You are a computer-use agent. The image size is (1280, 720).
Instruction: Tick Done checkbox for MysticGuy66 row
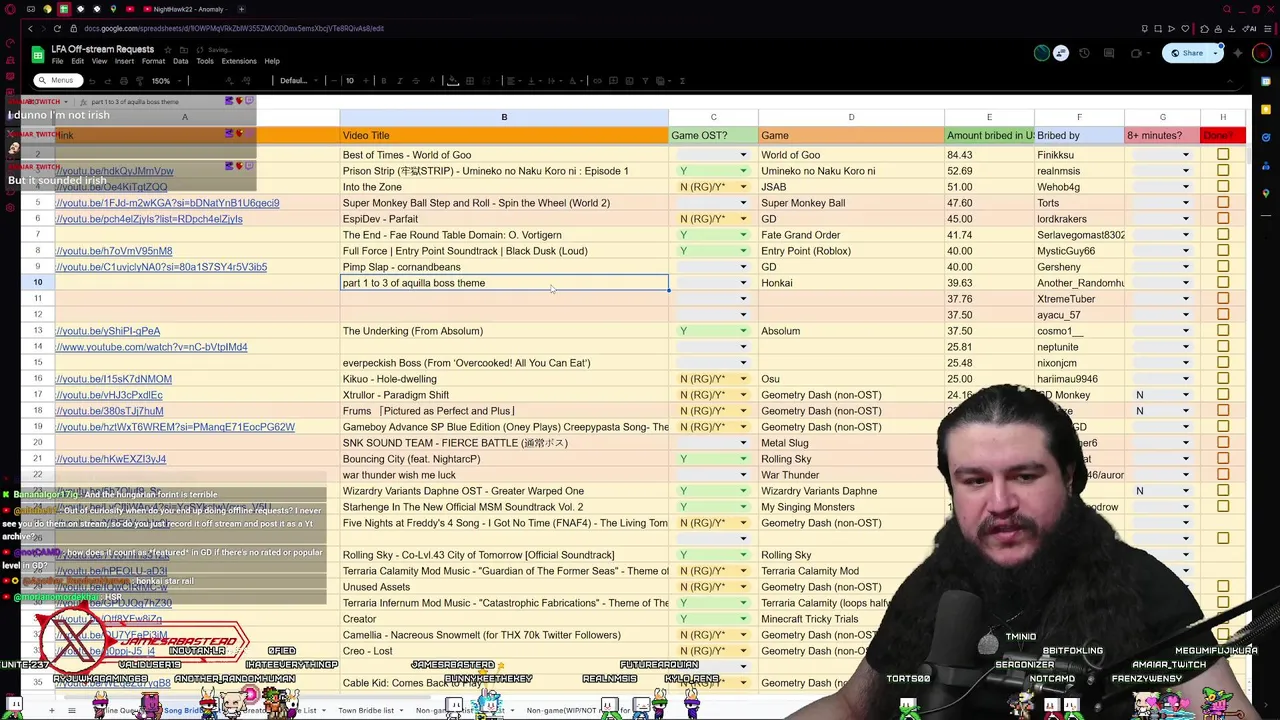[x=1223, y=251]
